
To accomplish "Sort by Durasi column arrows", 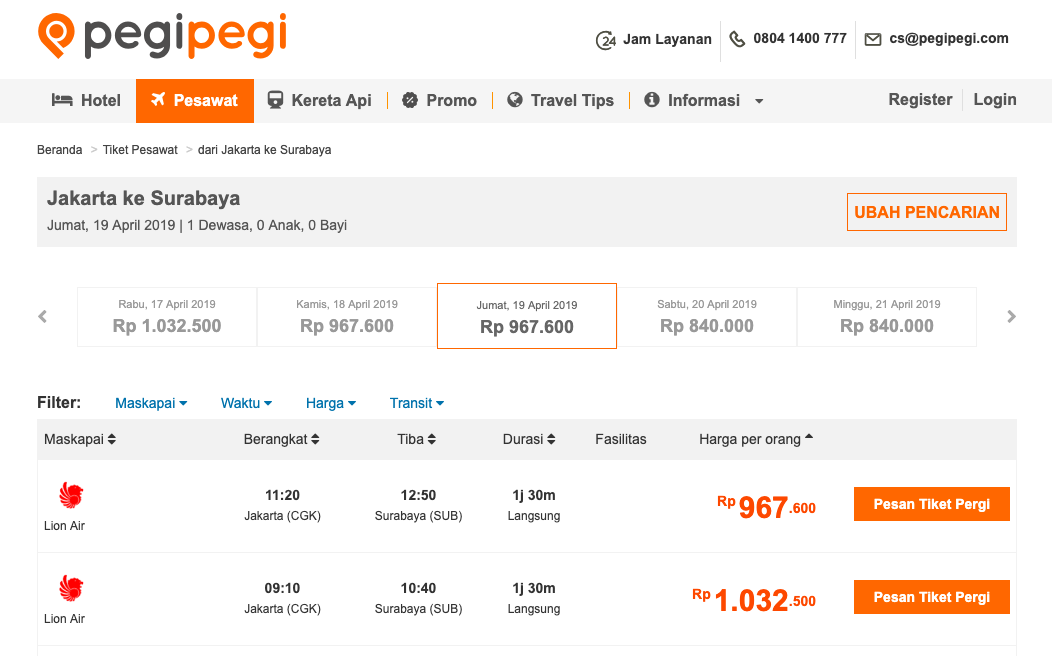I will [551, 439].
